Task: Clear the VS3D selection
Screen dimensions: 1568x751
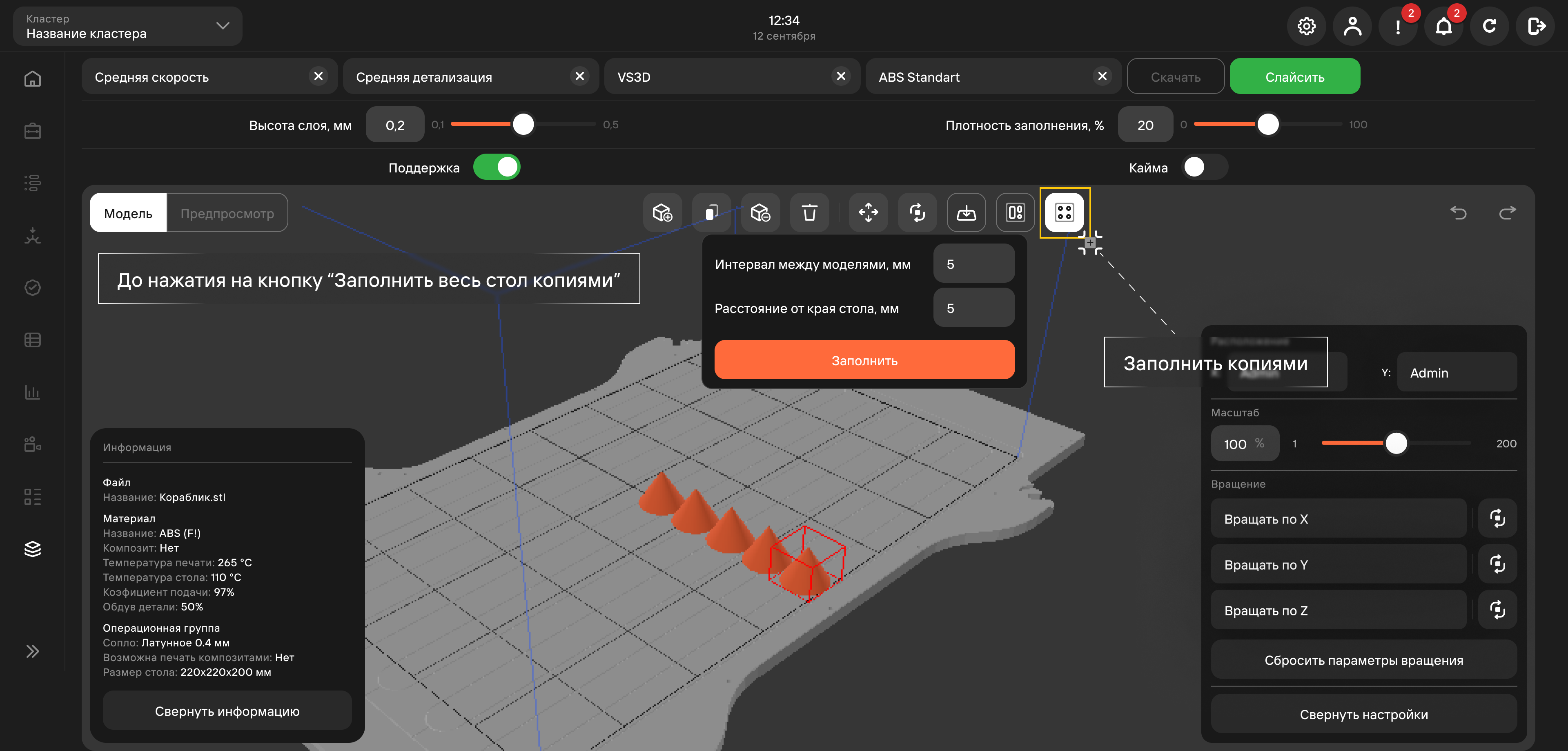Action: coord(841,76)
